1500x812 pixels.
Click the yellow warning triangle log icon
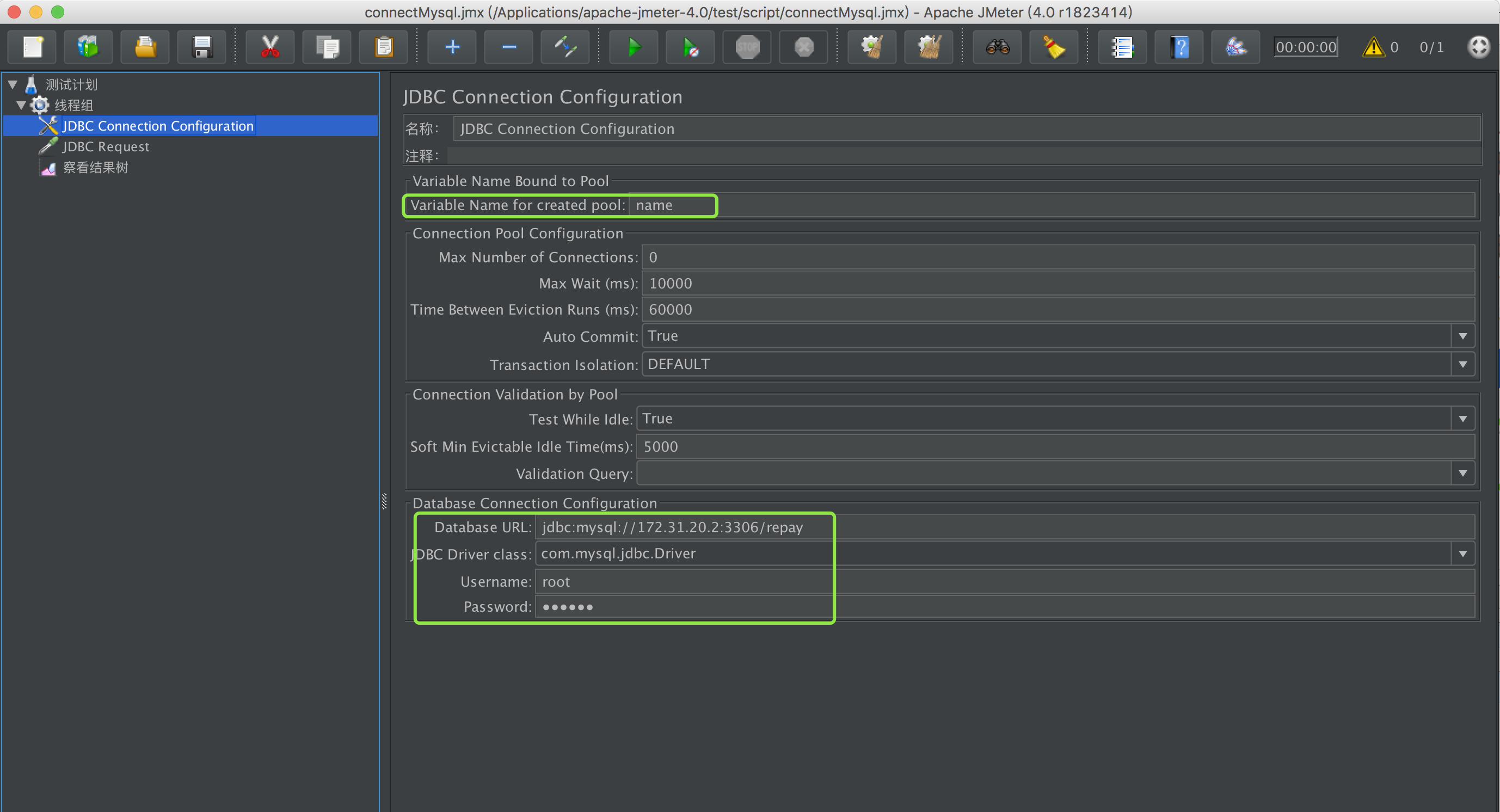click(x=1373, y=47)
